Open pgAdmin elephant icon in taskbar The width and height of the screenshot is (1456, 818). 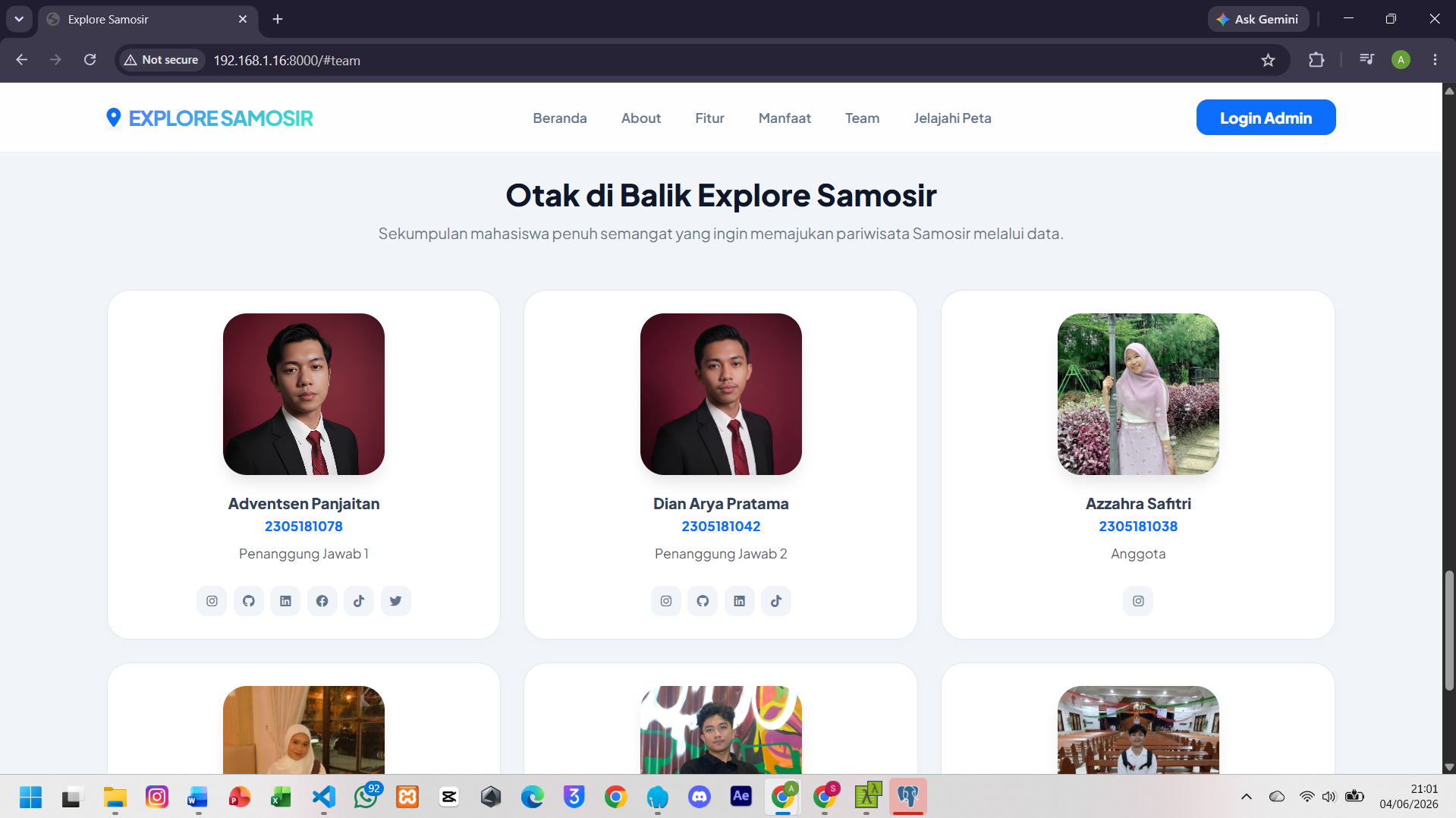point(907,797)
